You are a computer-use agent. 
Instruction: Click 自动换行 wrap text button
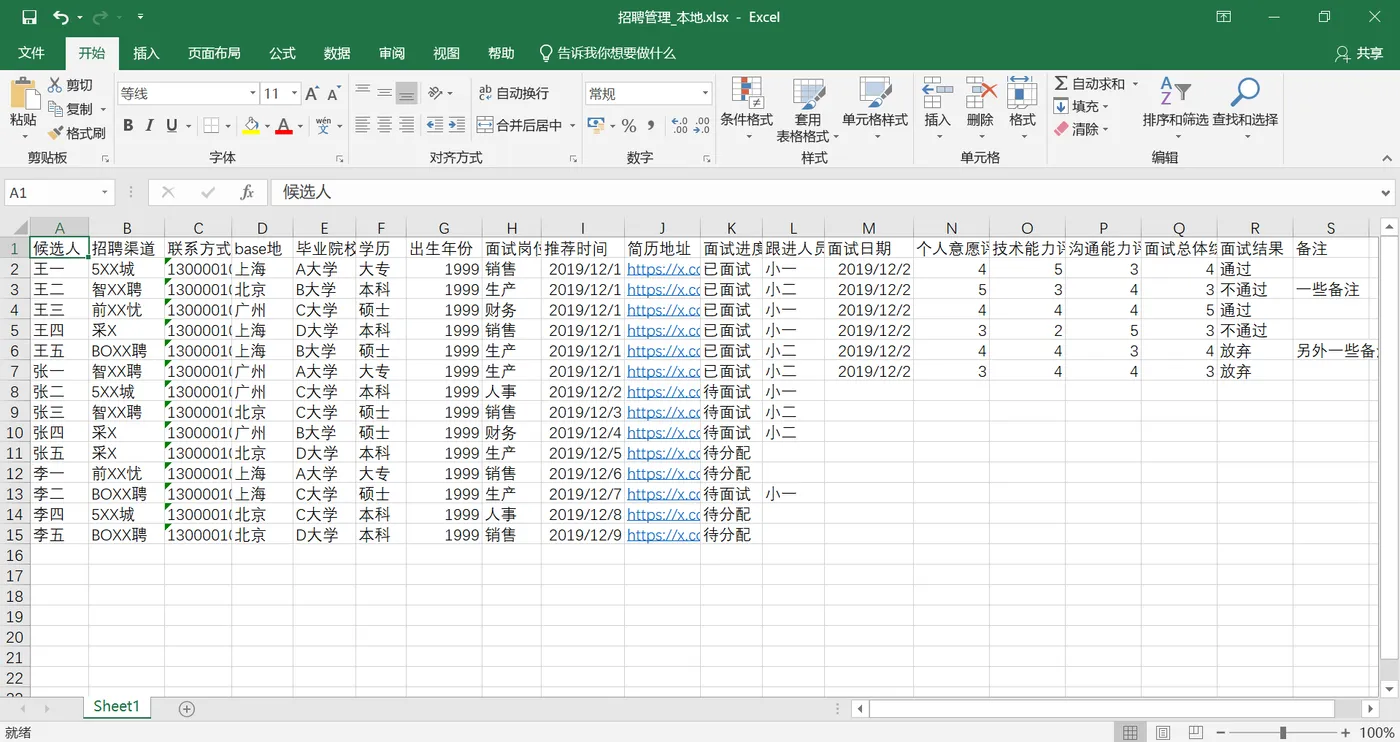pyautogui.click(x=513, y=93)
